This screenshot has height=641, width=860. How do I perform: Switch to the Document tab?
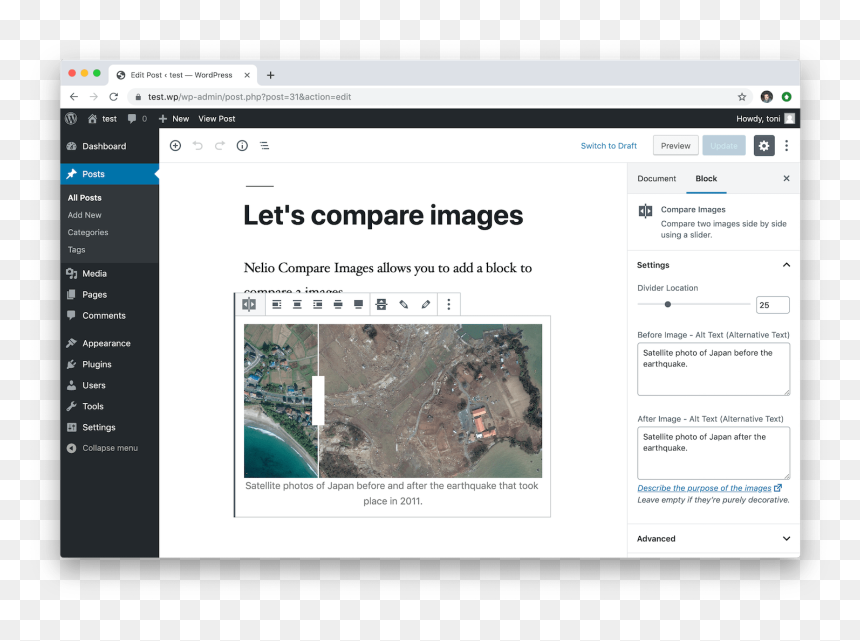(x=657, y=178)
